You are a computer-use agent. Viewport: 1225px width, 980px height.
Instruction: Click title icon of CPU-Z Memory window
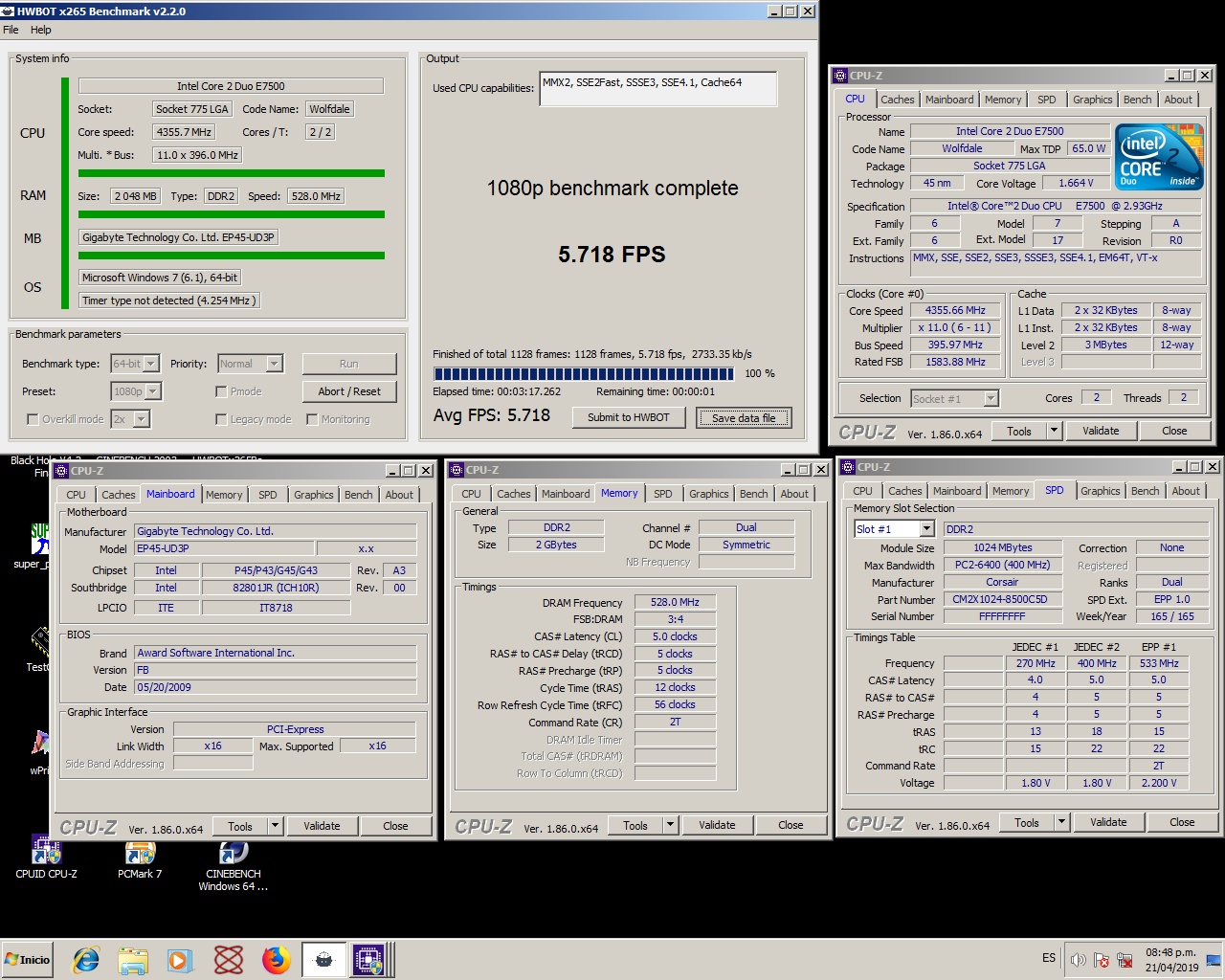pos(457,470)
